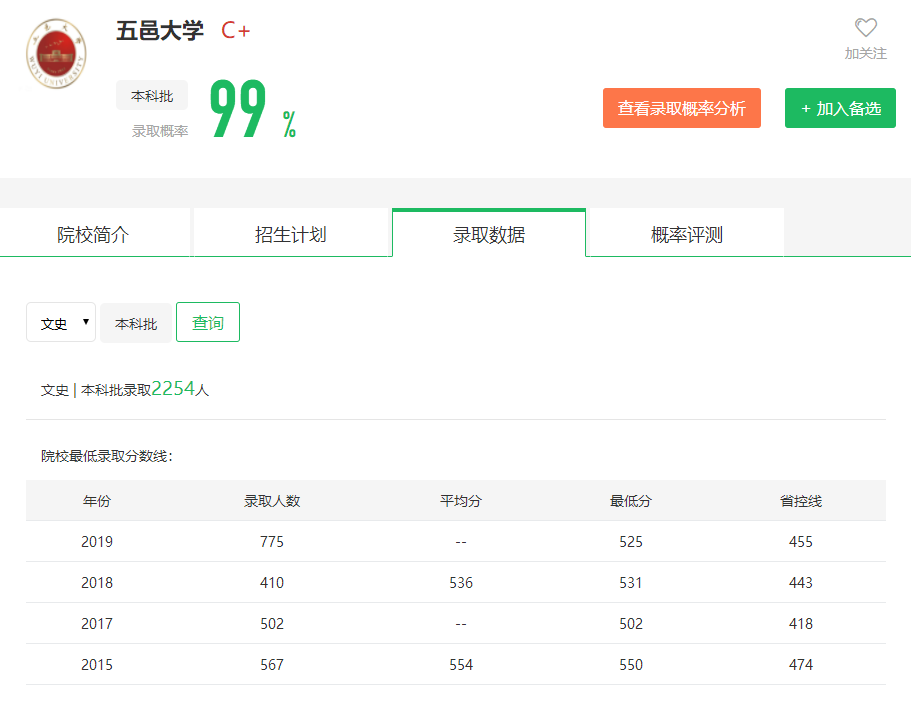Click the 加关注 label under the heart
911x705 pixels.
click(865, 53)
